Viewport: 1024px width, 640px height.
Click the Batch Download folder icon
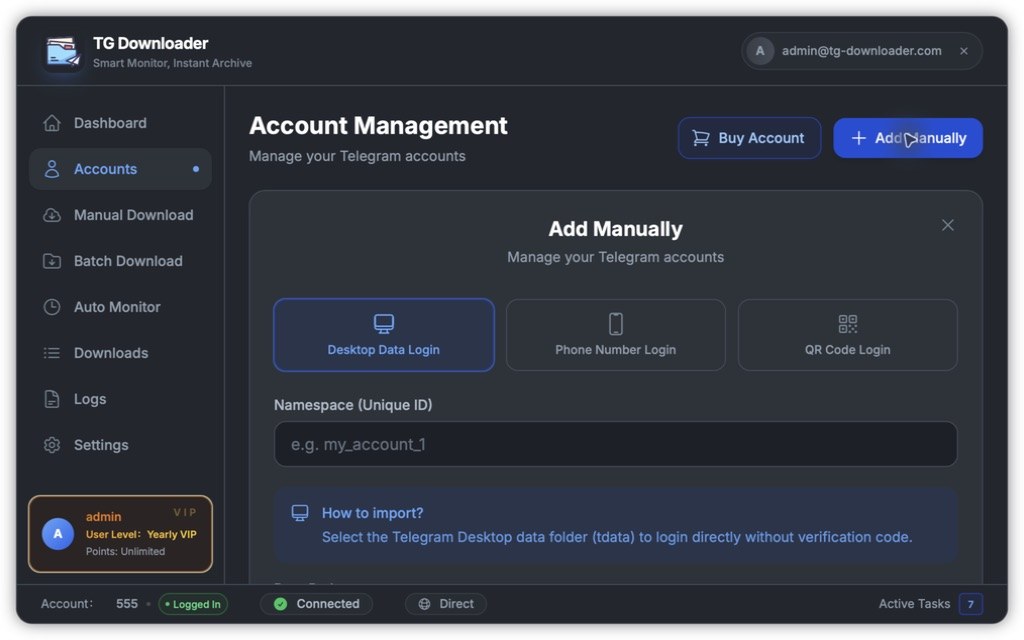coord(52,261)
